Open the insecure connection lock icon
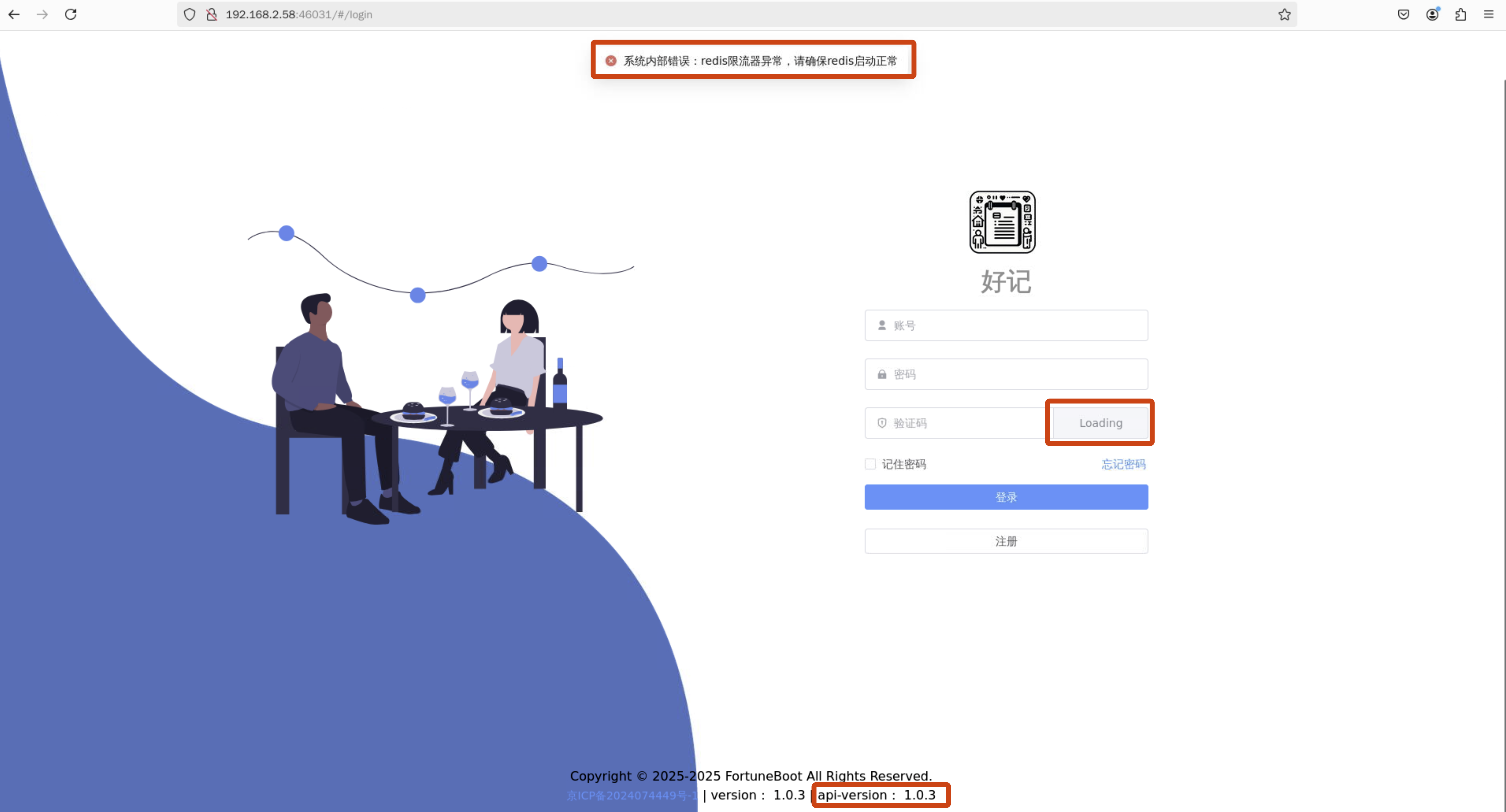Image resolution: width=1506 pixels, height=812 pixels. click(212, 15)
